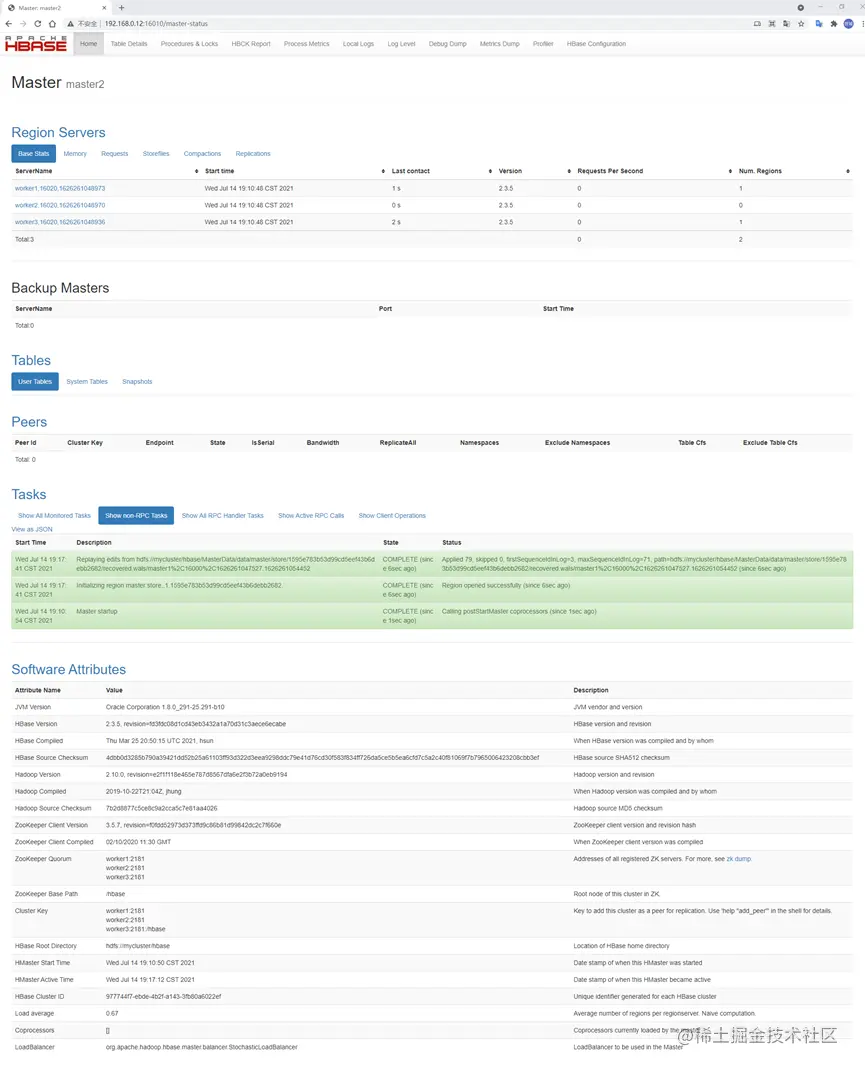
Task: Click the 'Master startup' task description
Action: tap(96, 612)
